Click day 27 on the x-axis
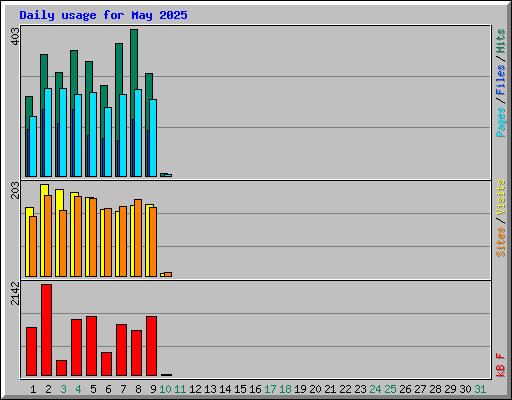Image resolution: width=512 pixels, height=400 pixels. (420, 389)
